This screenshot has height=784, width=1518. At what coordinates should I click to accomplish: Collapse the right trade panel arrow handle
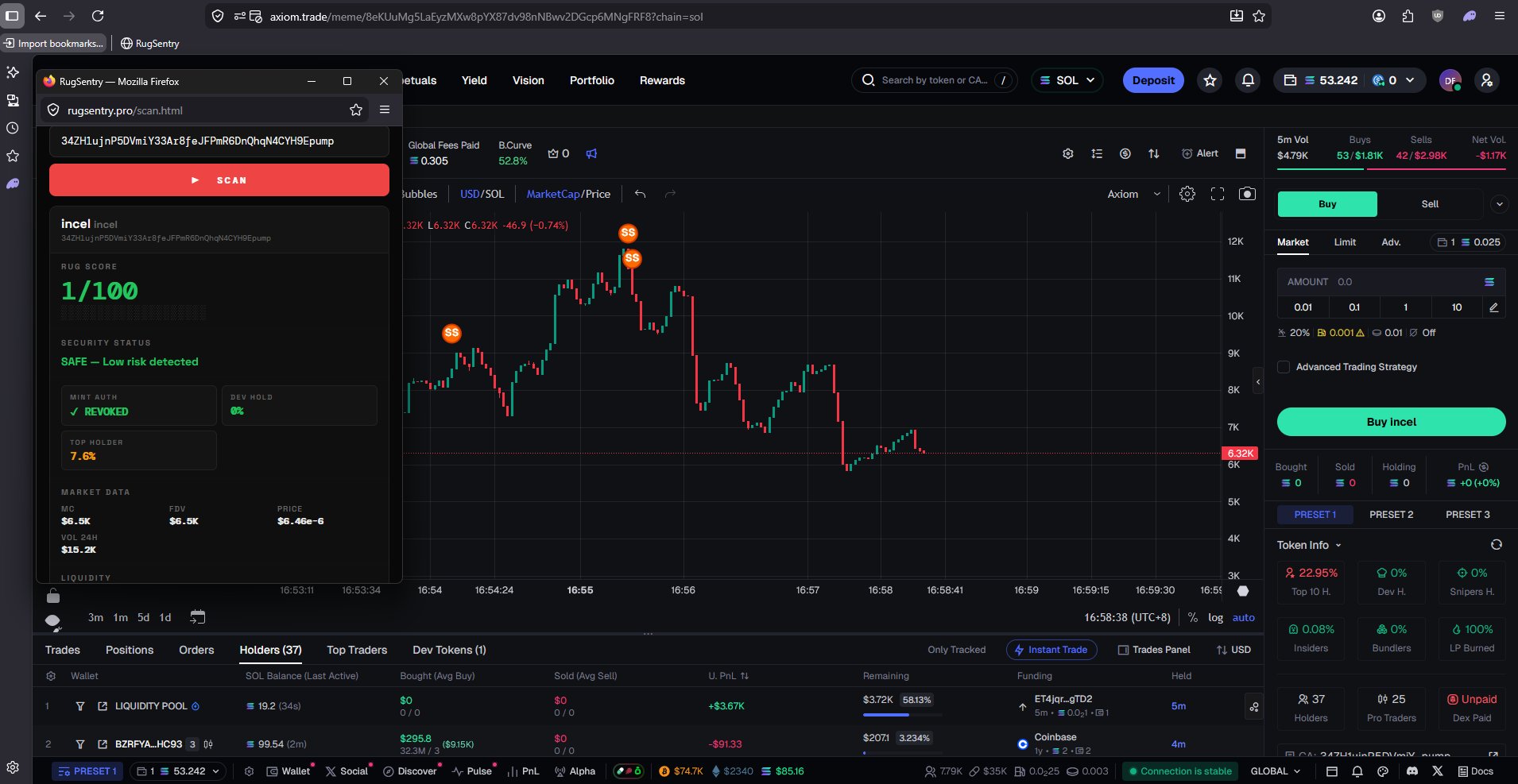coord(1258,382)
